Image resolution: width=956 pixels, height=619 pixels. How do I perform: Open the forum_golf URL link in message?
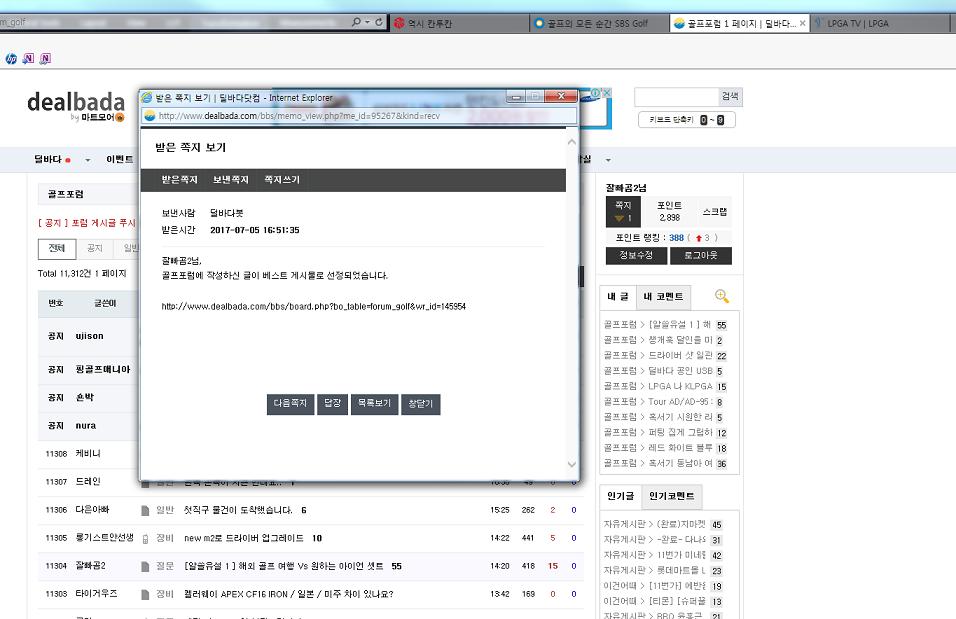tap(313, 307)
